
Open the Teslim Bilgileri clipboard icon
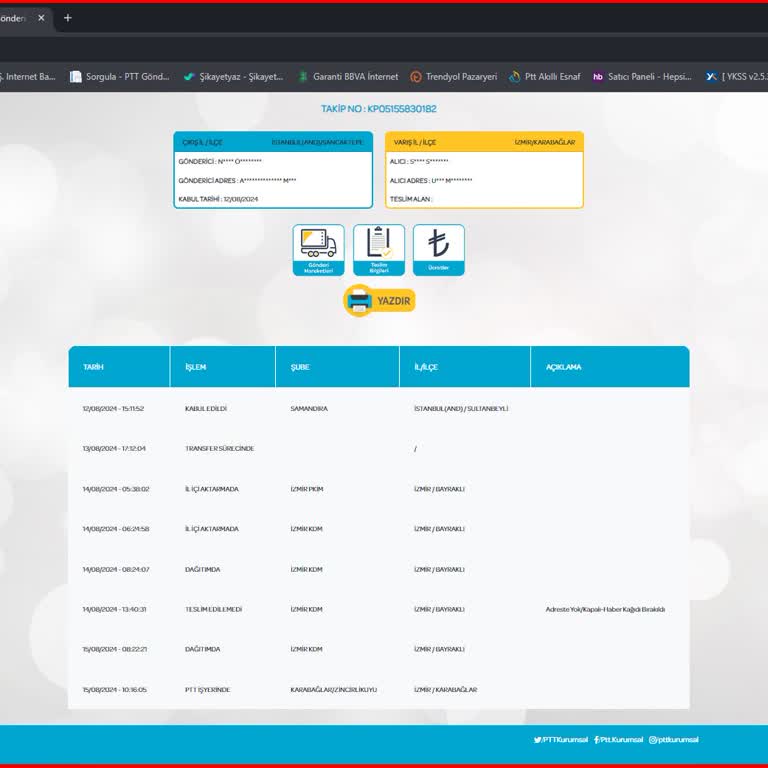[x=379, y=250]
